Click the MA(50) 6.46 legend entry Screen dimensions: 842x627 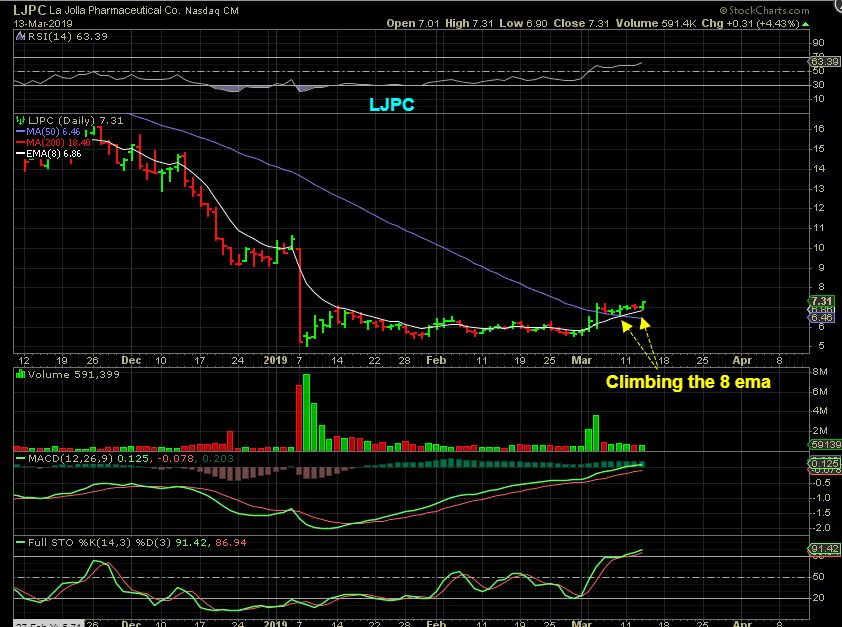pos(53,132)
